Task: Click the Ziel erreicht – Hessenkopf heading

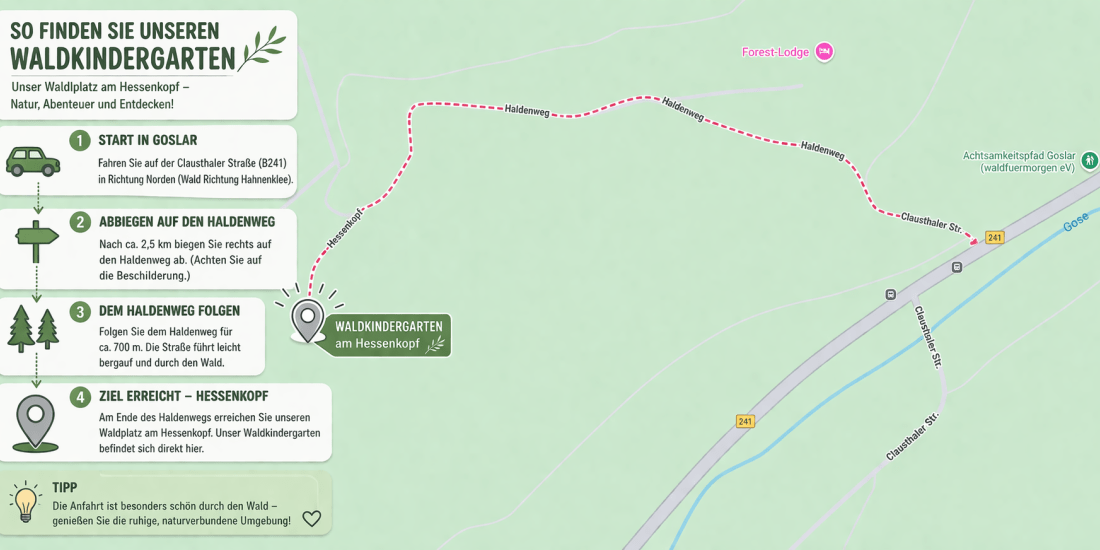Action: click(184, 396)
